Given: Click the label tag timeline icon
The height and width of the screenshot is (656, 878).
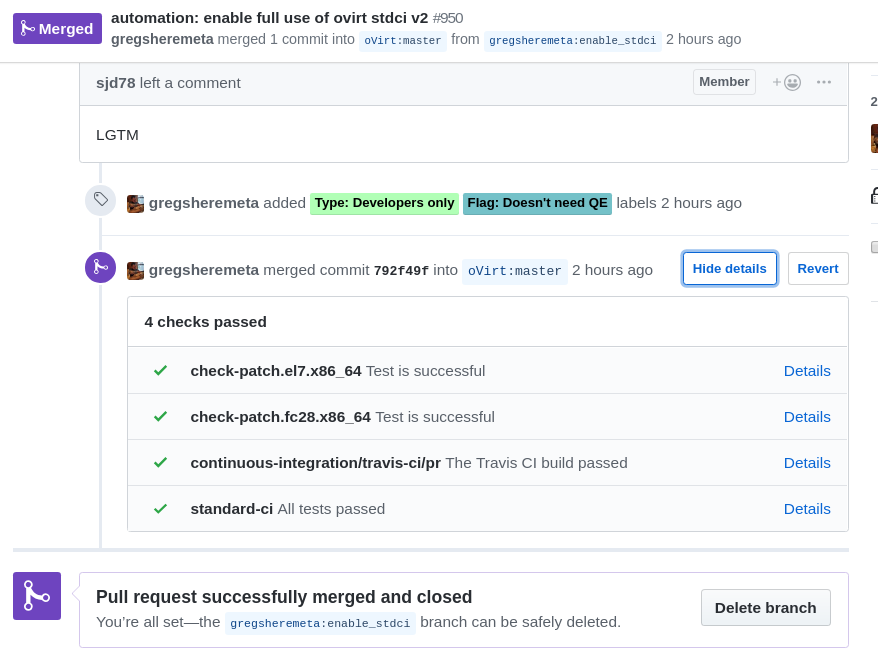Looking at the screenshot, I should (x=101, y=200).
